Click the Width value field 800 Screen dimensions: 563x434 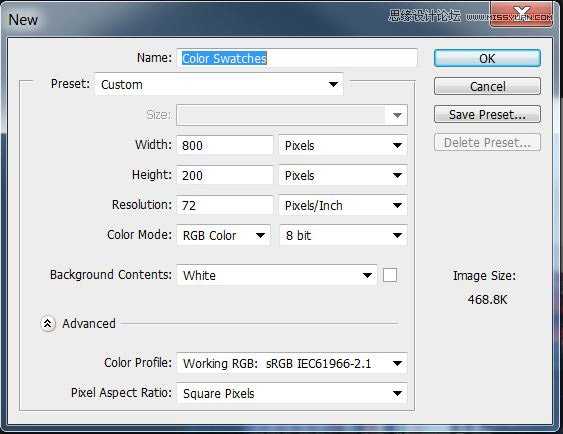click(225, 145)
